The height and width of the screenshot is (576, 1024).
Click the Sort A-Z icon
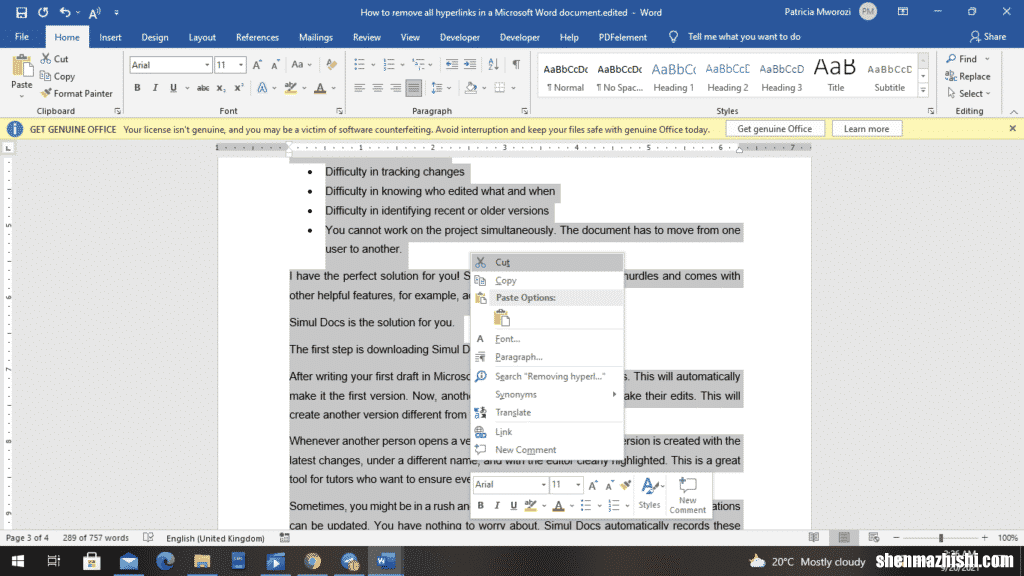[x=493, y=65]
